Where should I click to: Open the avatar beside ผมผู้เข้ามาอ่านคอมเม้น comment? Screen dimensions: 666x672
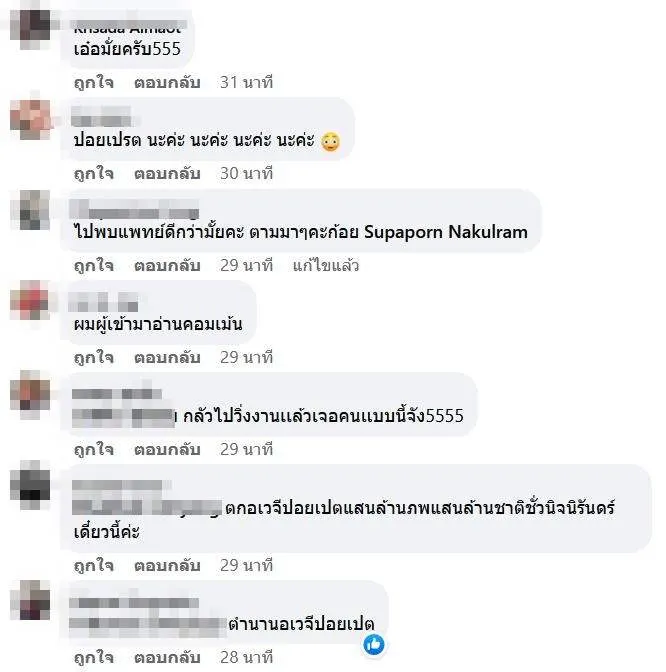tap(30, 300)
